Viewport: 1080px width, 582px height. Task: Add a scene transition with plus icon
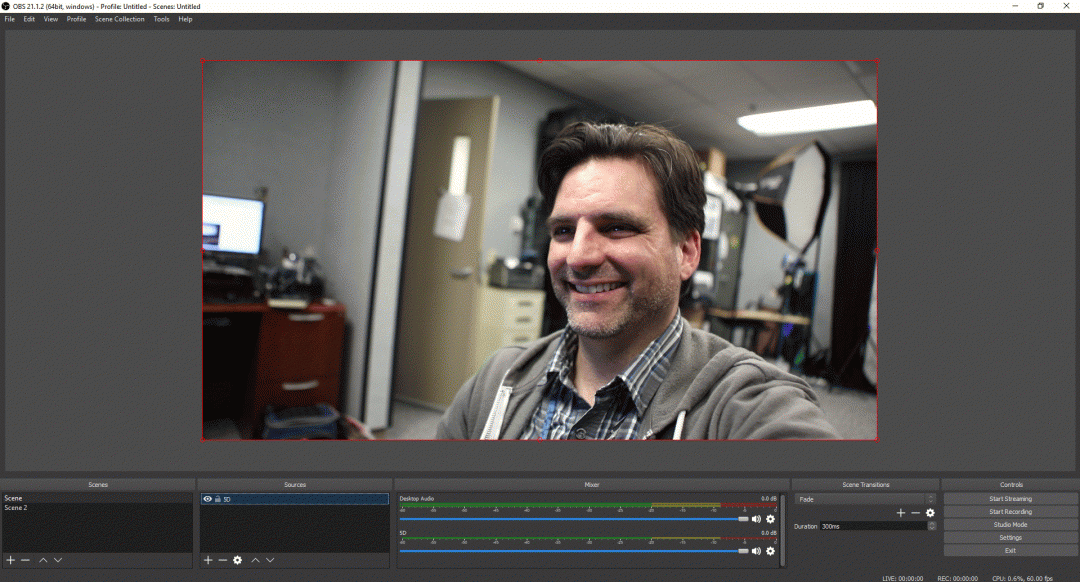point(900,512)
